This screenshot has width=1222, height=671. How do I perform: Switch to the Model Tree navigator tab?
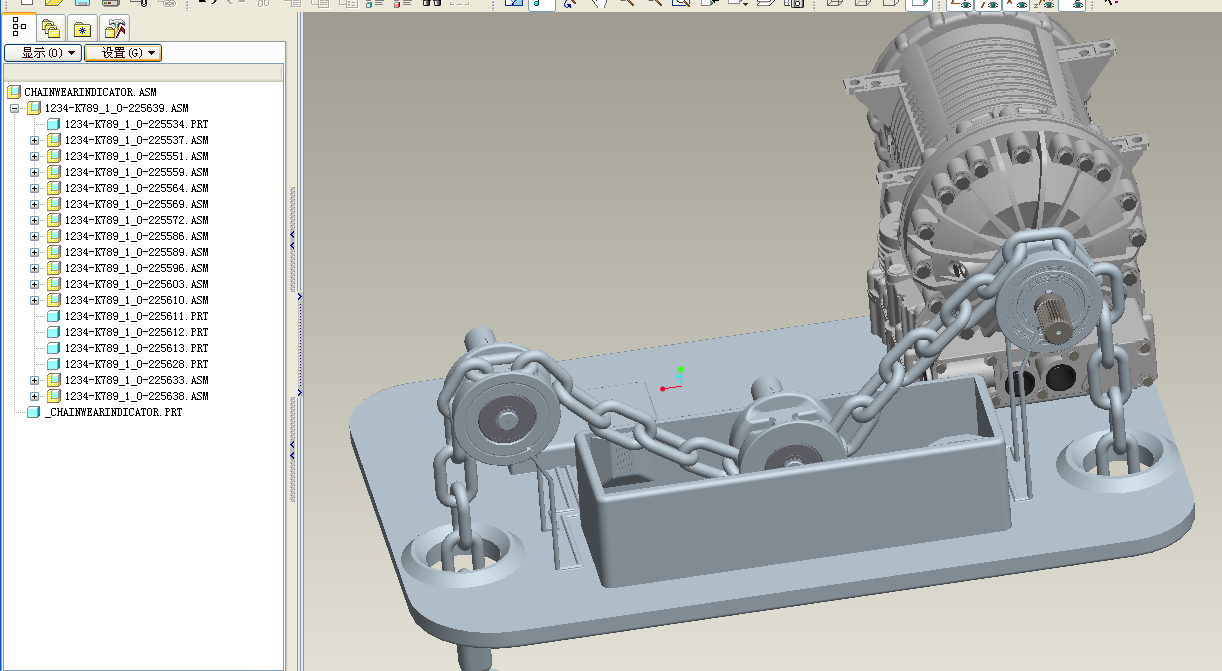pyautogui.click(x=18, y=27)
